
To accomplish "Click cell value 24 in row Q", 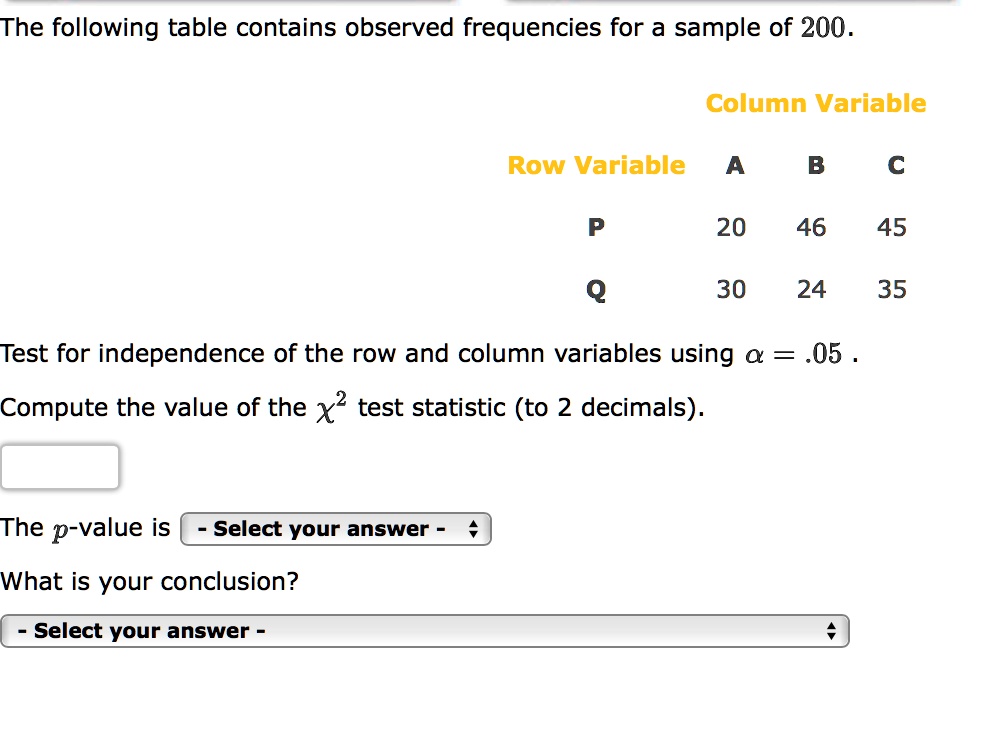I will [x=811, y=289].
